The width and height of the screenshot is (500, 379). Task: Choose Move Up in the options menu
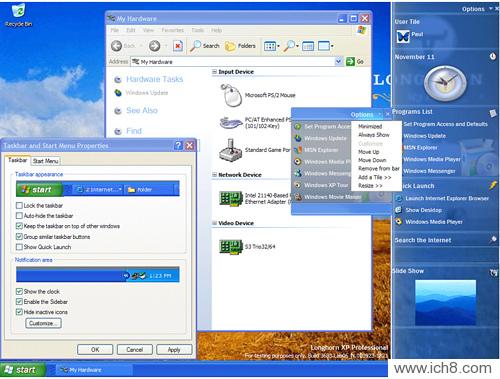369,152
